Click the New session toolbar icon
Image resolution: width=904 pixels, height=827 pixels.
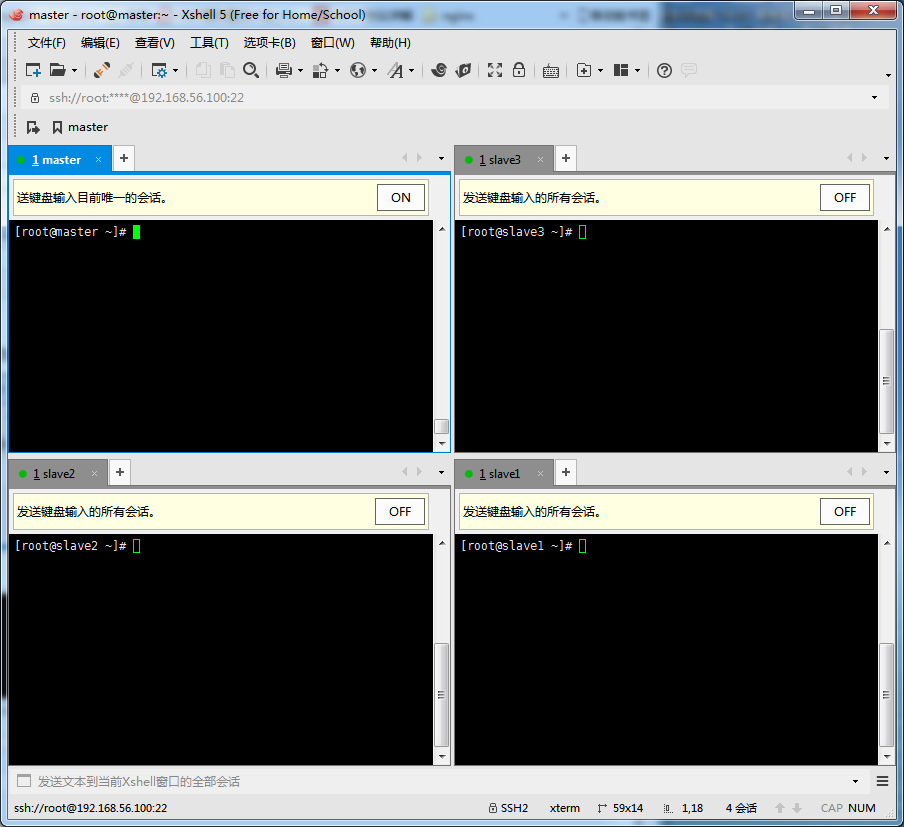(x=33, y=70)
